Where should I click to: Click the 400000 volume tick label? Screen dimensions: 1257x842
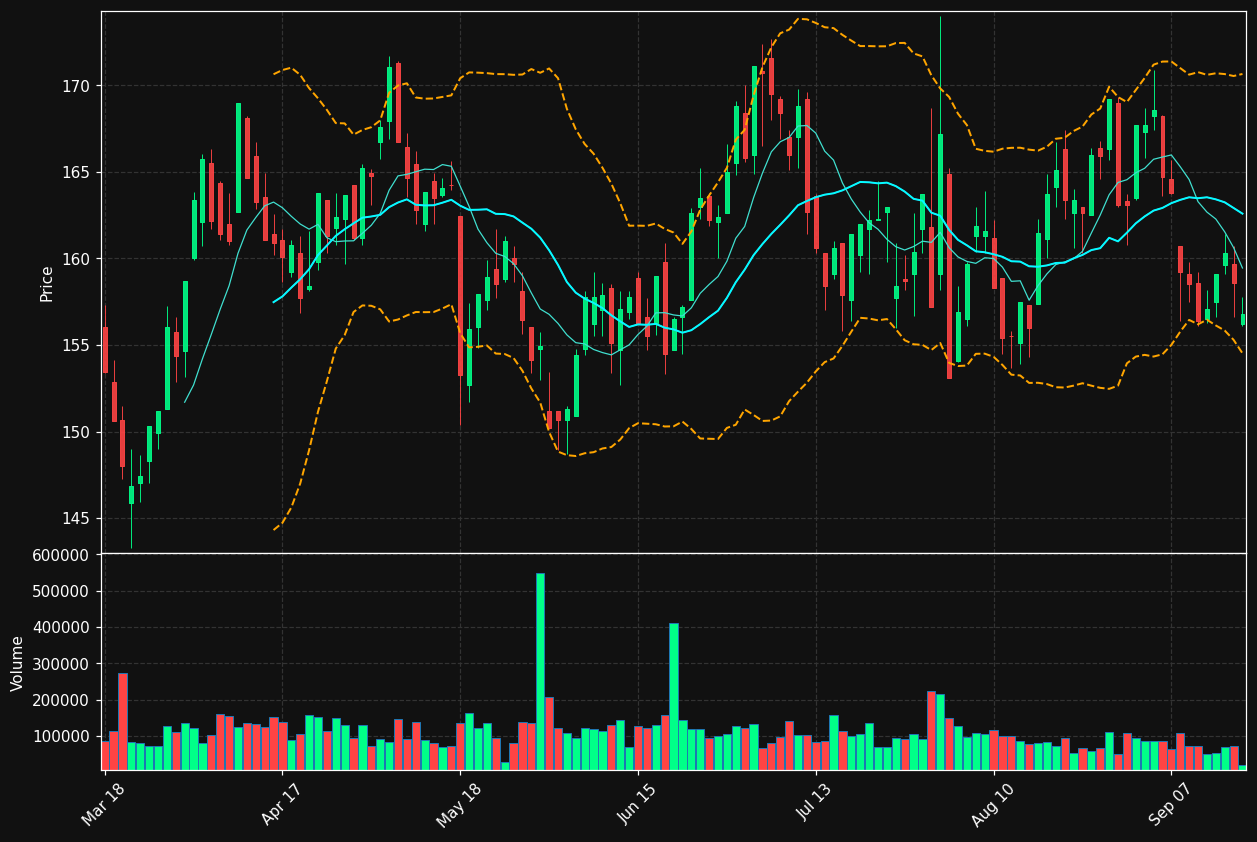coord(60,628)
